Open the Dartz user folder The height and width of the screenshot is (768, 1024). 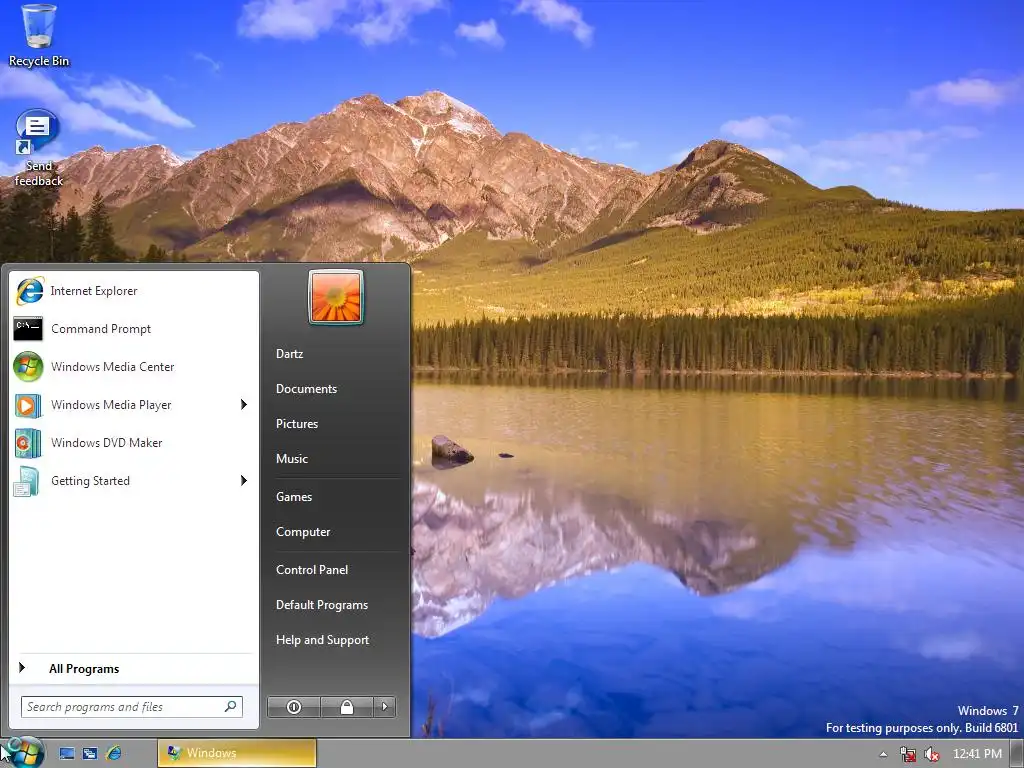tap(289, 354)
